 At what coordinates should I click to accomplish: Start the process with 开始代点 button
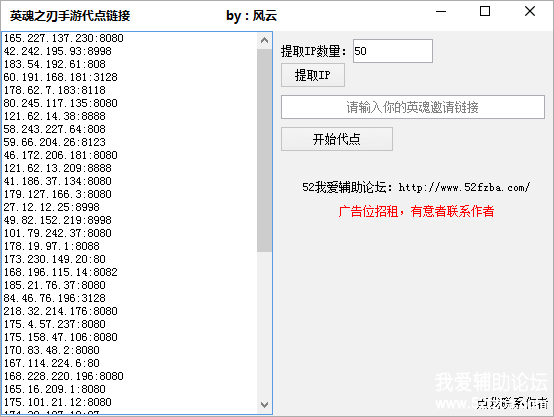337,139
